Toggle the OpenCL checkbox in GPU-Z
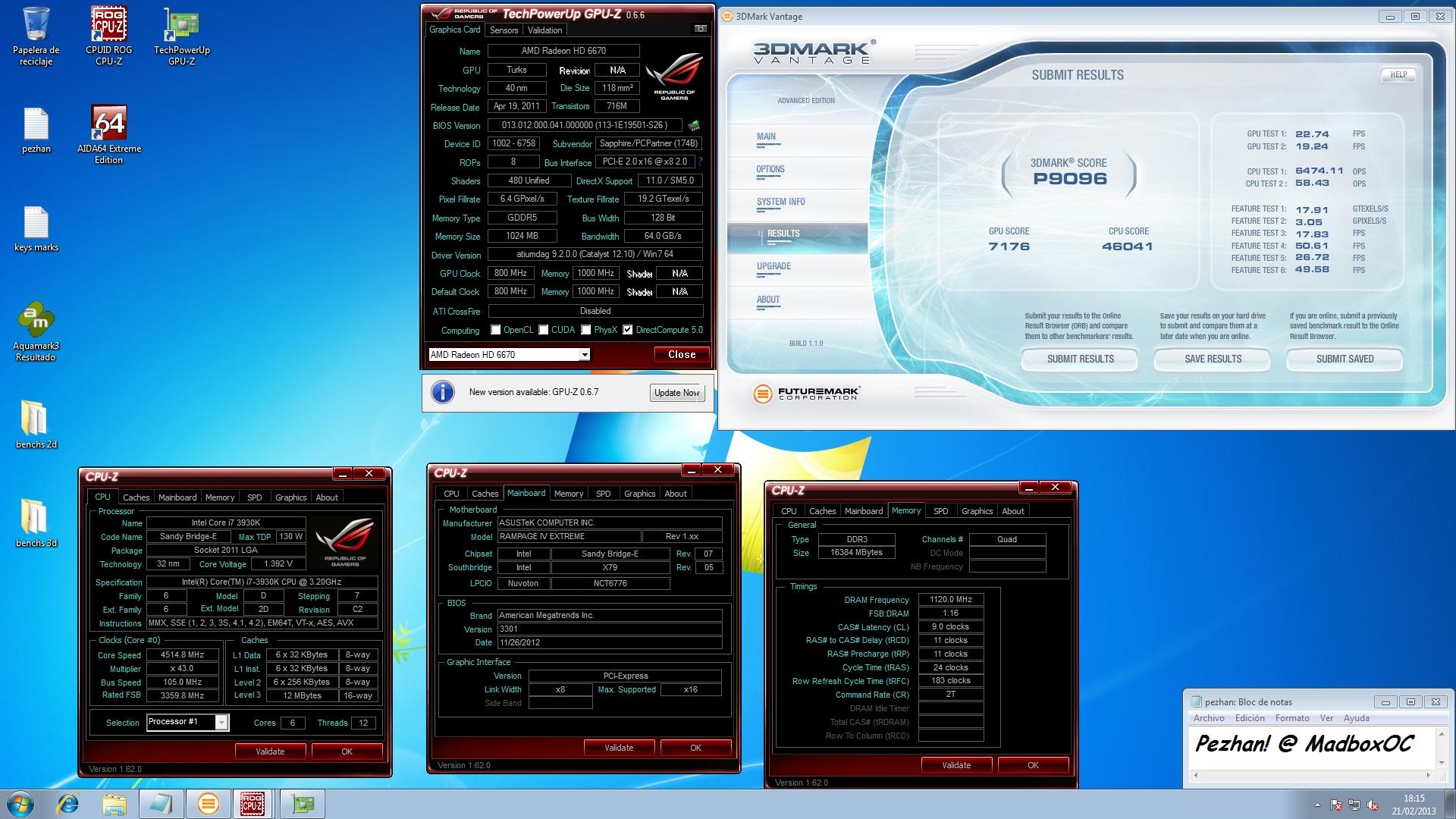This screenshot has width=1456, height=819. [496, 330]
